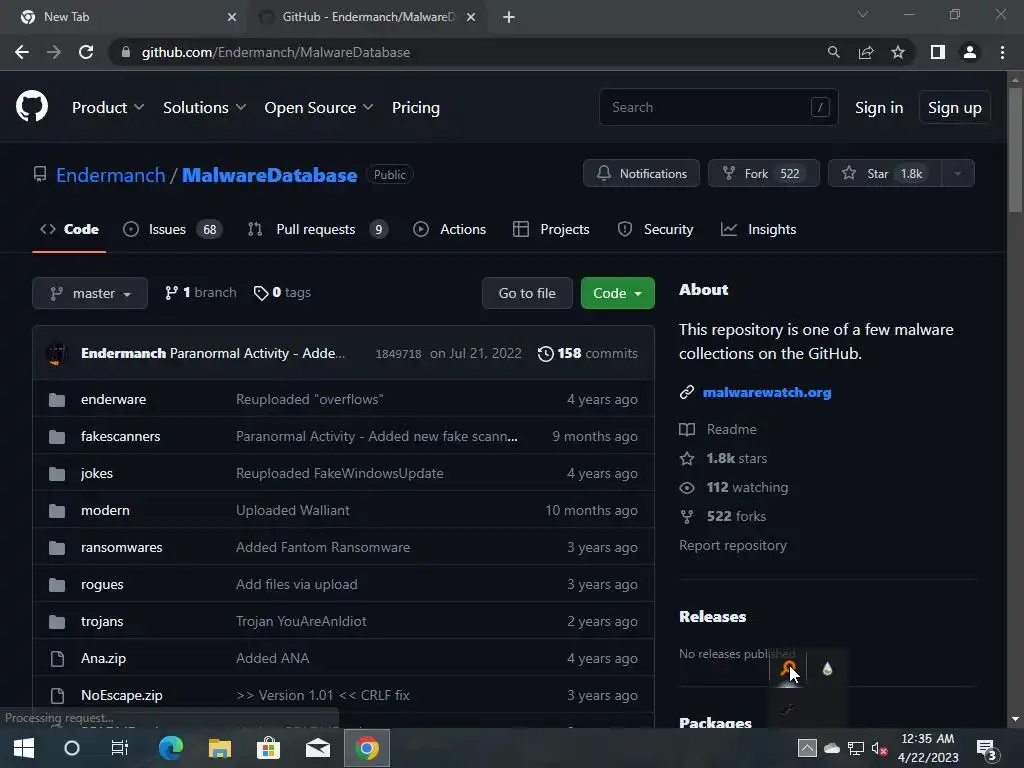Click the muted volume tray icon
1024x768 pixels.
(x=879, y=748)
